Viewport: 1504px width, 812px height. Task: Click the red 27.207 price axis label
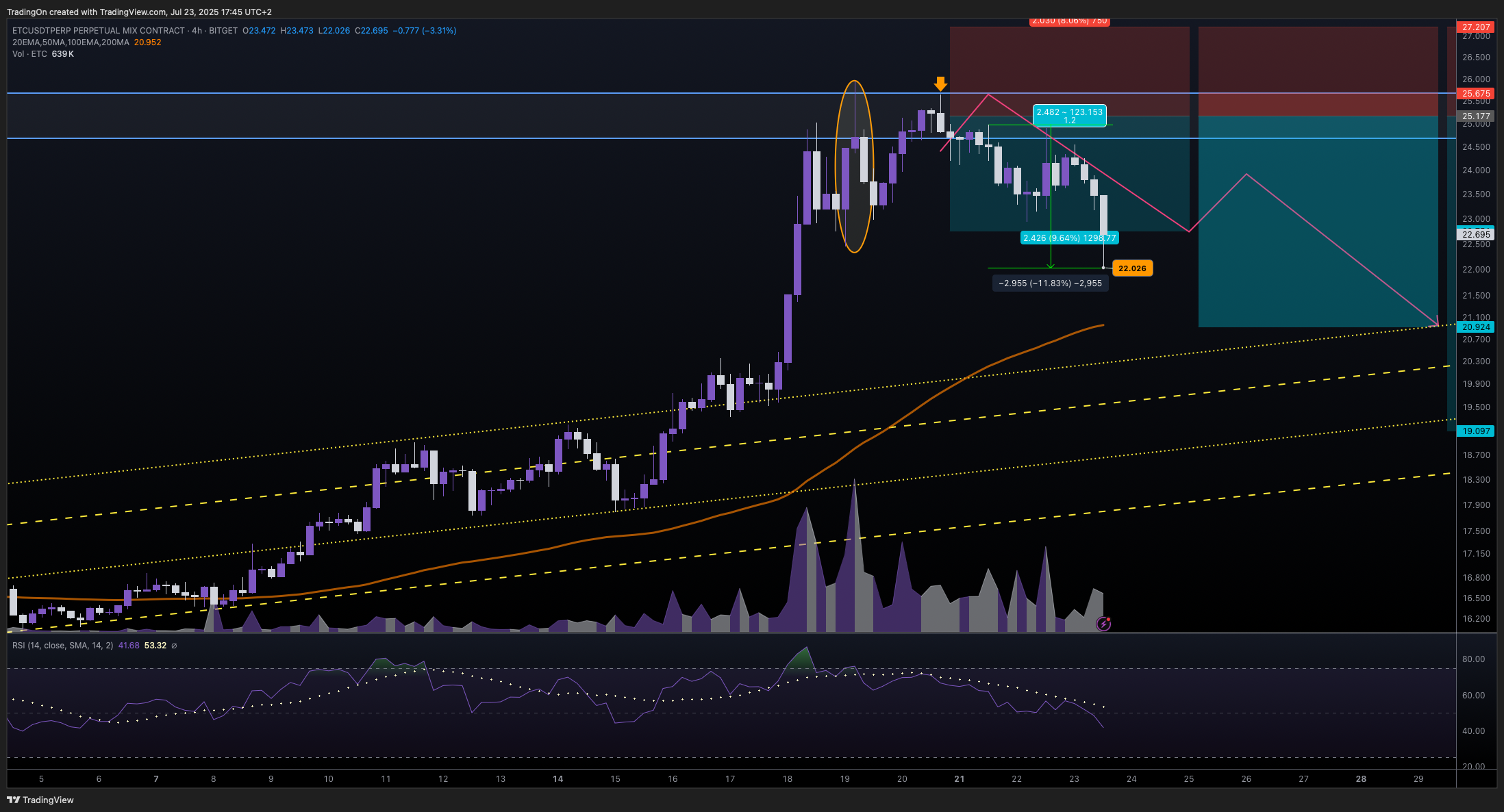coord(1476,27)
